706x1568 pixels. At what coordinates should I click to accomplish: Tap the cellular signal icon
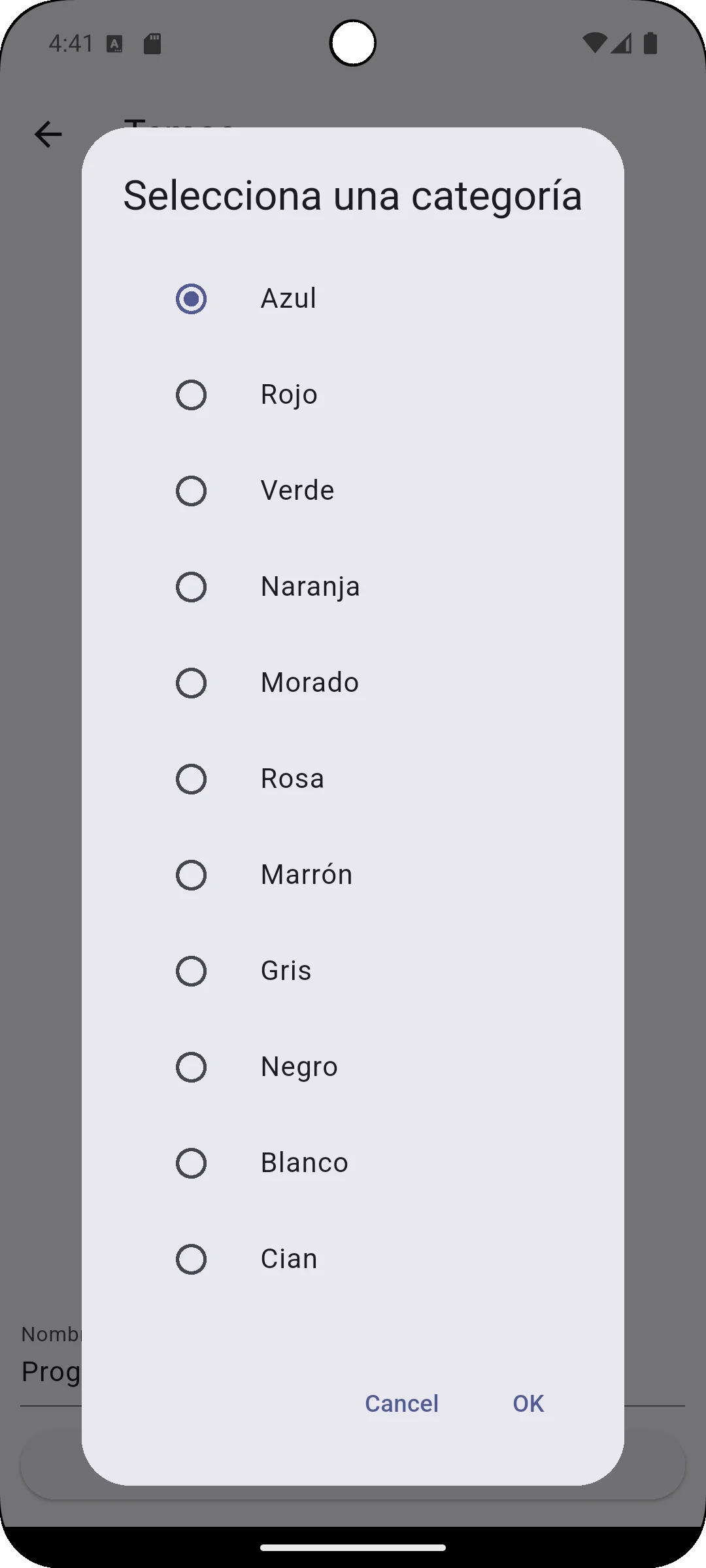coord(622,43)
